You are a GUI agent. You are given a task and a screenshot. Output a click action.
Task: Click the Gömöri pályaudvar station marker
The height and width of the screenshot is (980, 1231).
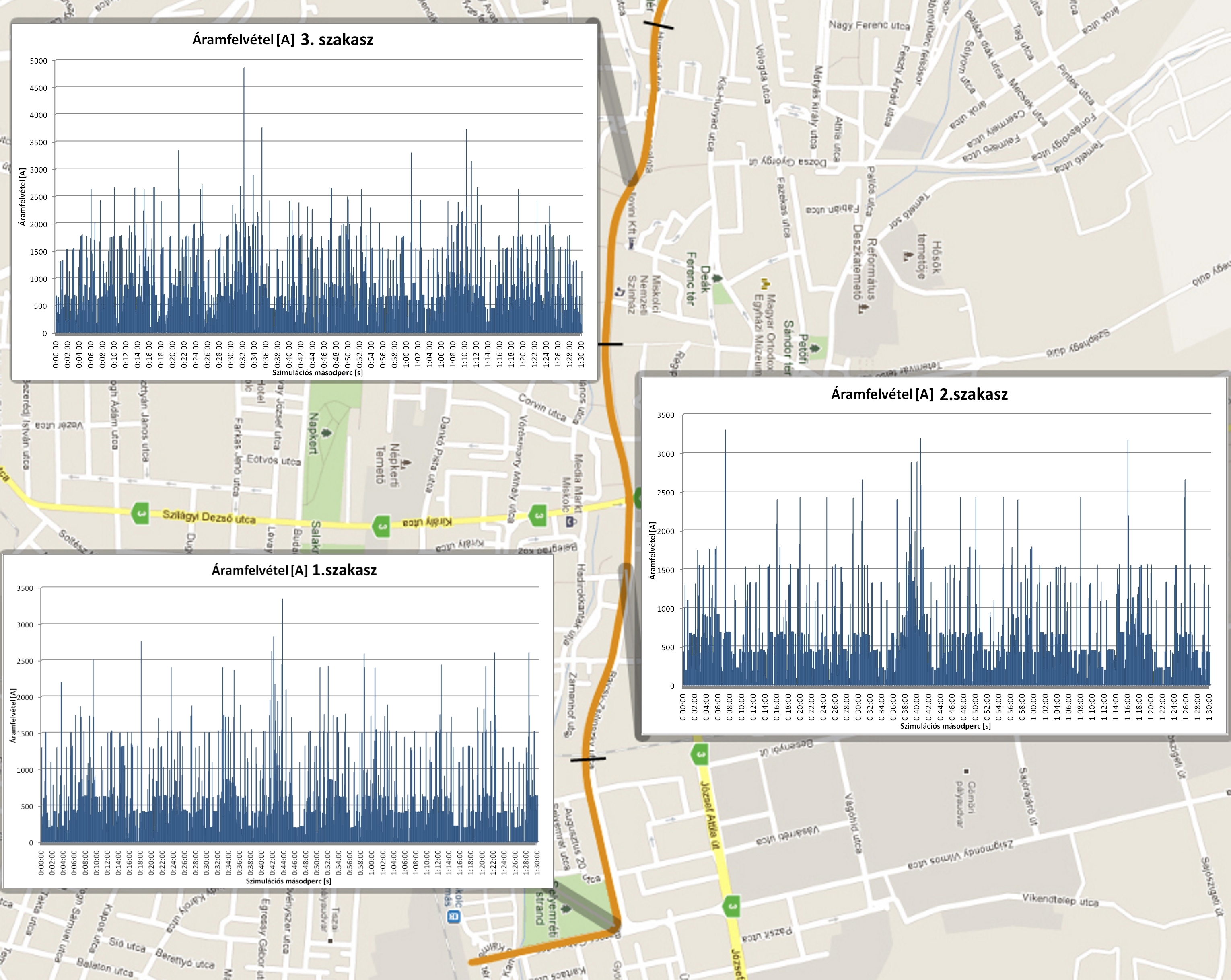(966, 771)
